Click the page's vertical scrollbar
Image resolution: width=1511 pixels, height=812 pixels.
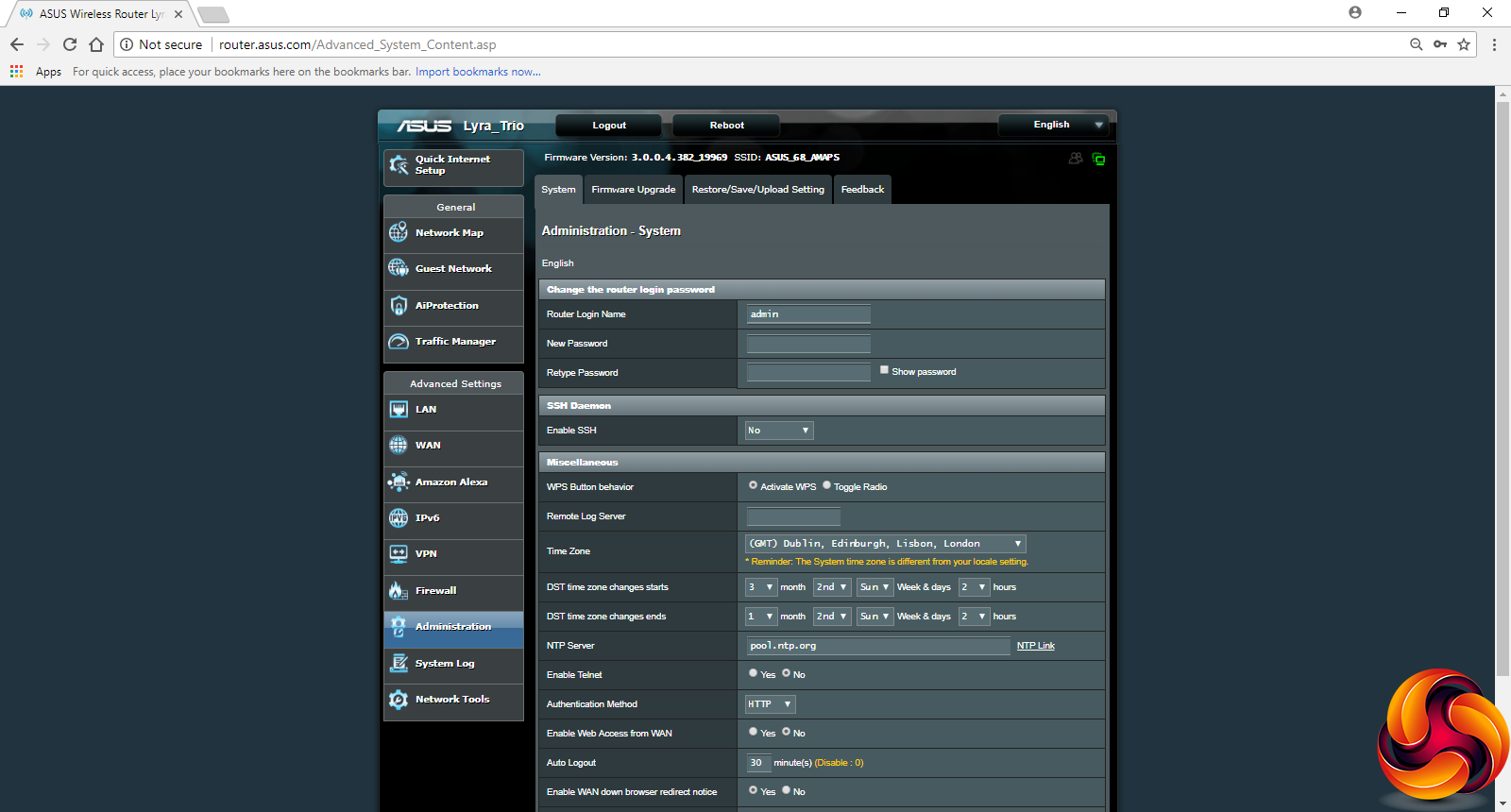point(1503,387)
